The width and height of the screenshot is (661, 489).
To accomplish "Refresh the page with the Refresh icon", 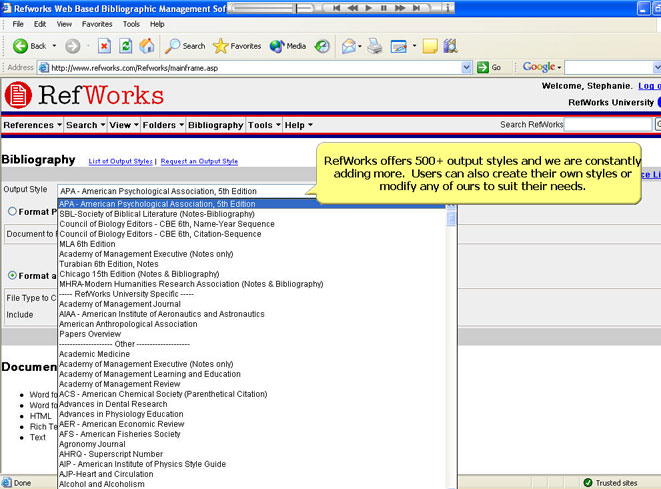I will point(126,46).
